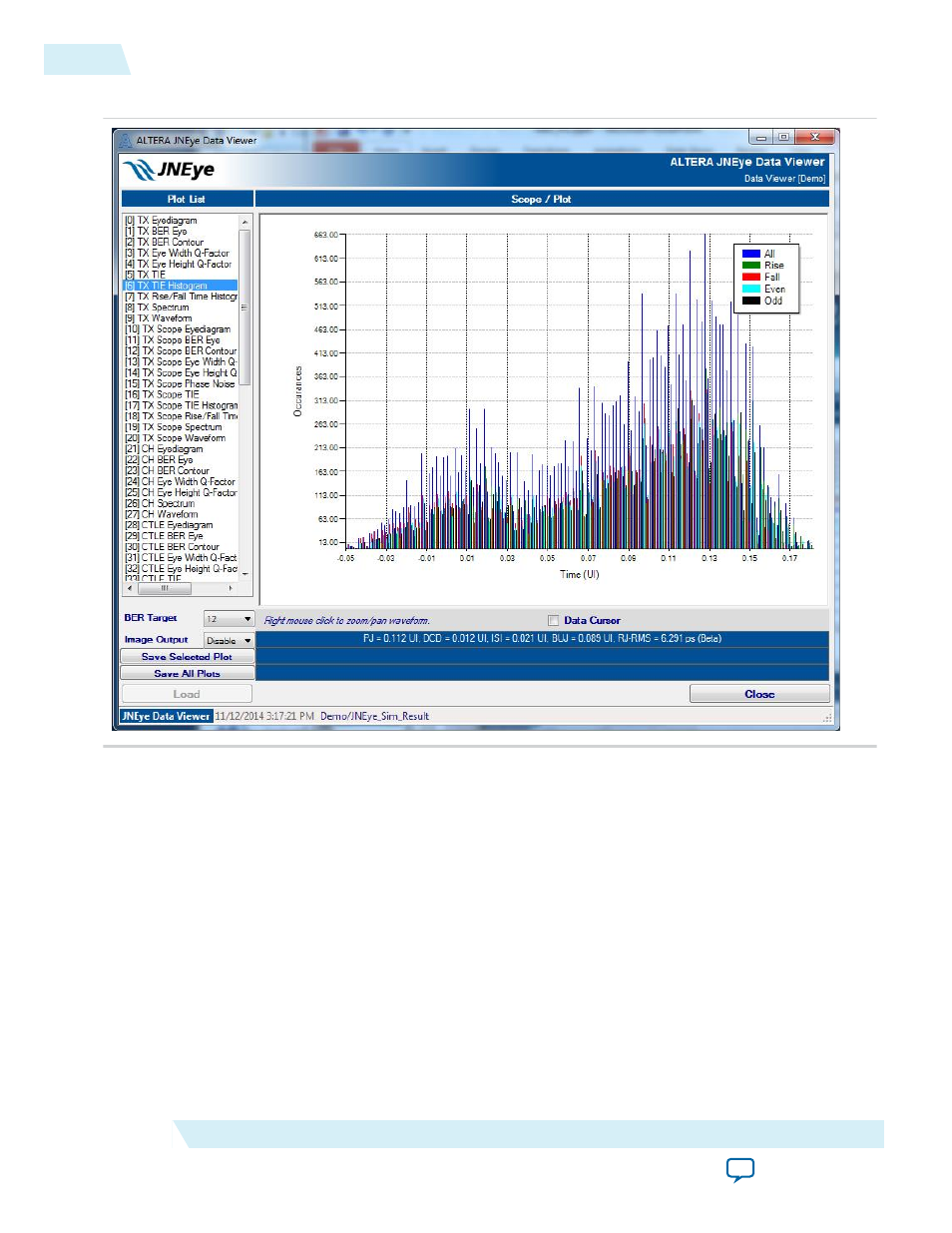The width and height of the screenshot is (952, 1233).
Task: Click the Save All Plots button
Action: tap(187, 674)
